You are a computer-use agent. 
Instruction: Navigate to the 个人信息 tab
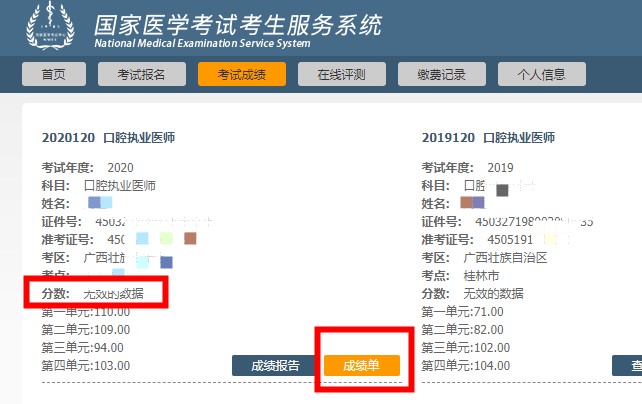[x=541, y=75]
